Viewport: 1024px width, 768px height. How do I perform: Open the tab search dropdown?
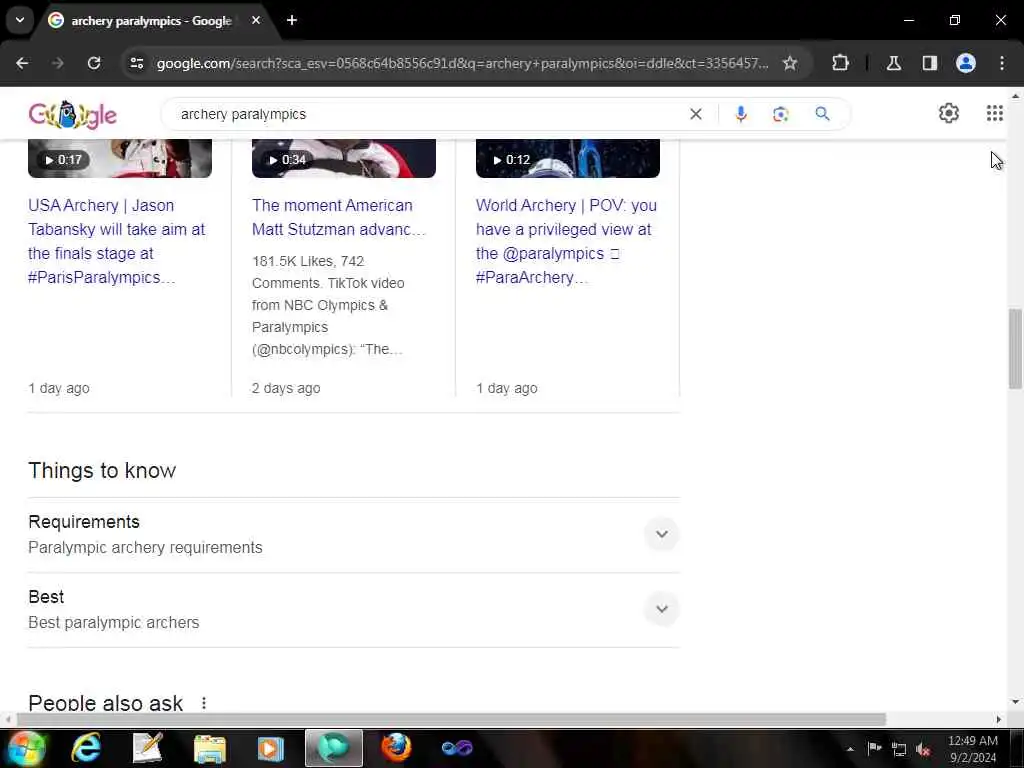[x=20, y=20]
